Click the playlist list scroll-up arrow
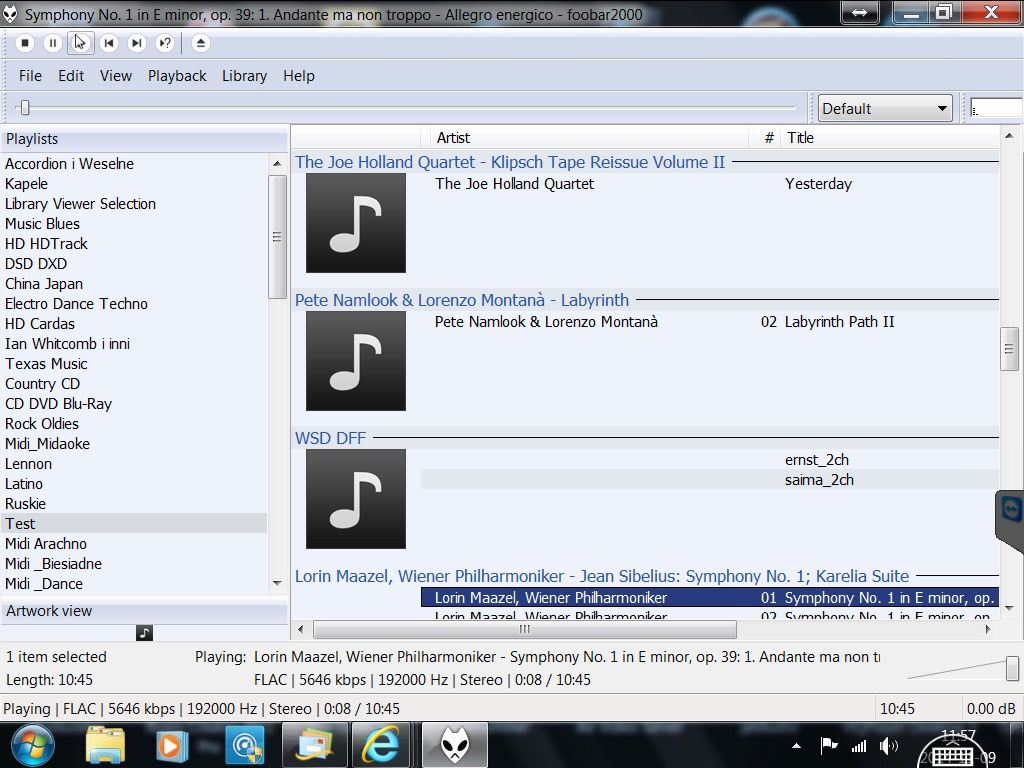The width and height of the screenshot is (1024, 768). [277, 163]
